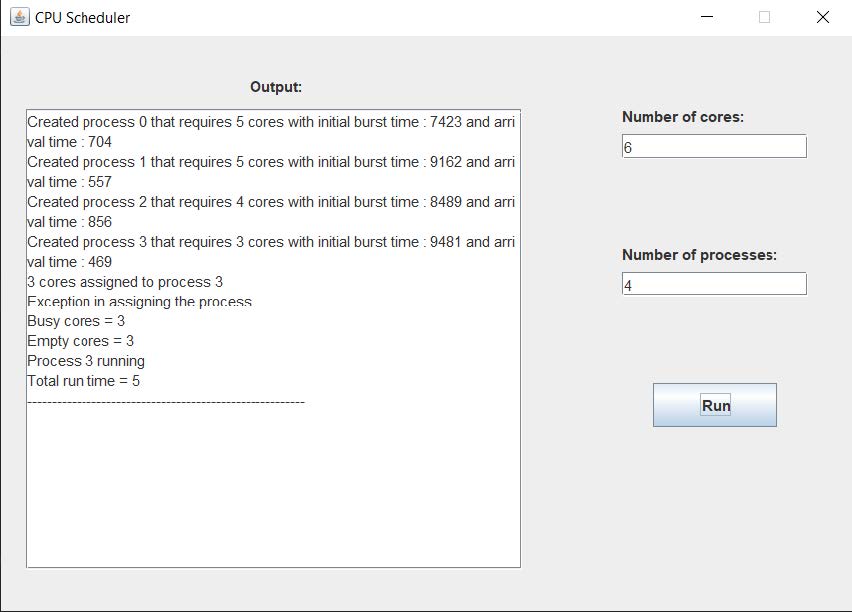Click the 'Busy cores = 3' line
Viewport: 852px width, 612px height.
click(x=76, y=321)
